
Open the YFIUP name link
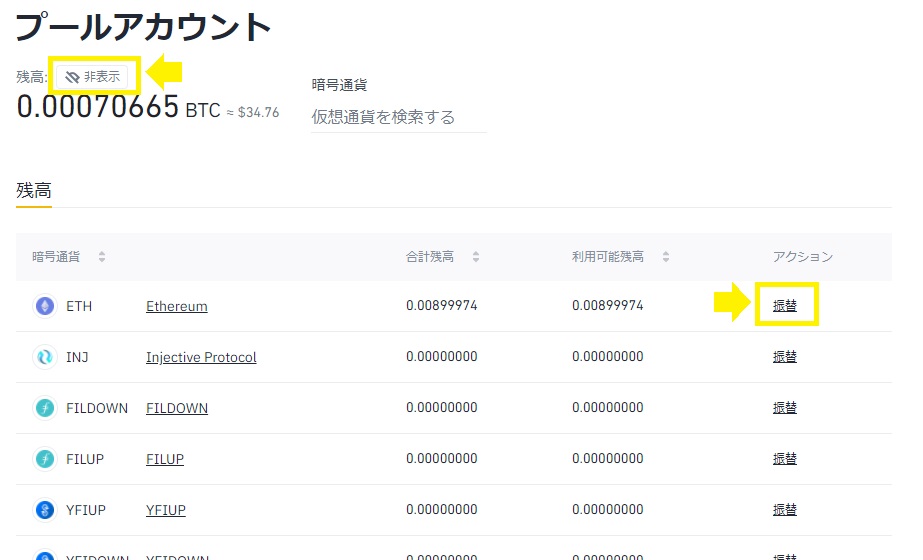[x=166, y=510]
